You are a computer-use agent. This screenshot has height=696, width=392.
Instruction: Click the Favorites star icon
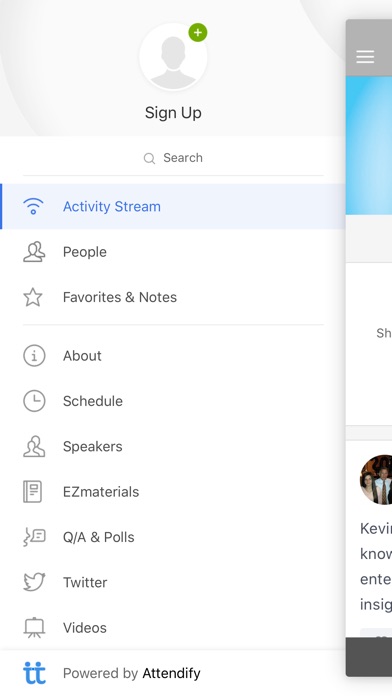33,297
